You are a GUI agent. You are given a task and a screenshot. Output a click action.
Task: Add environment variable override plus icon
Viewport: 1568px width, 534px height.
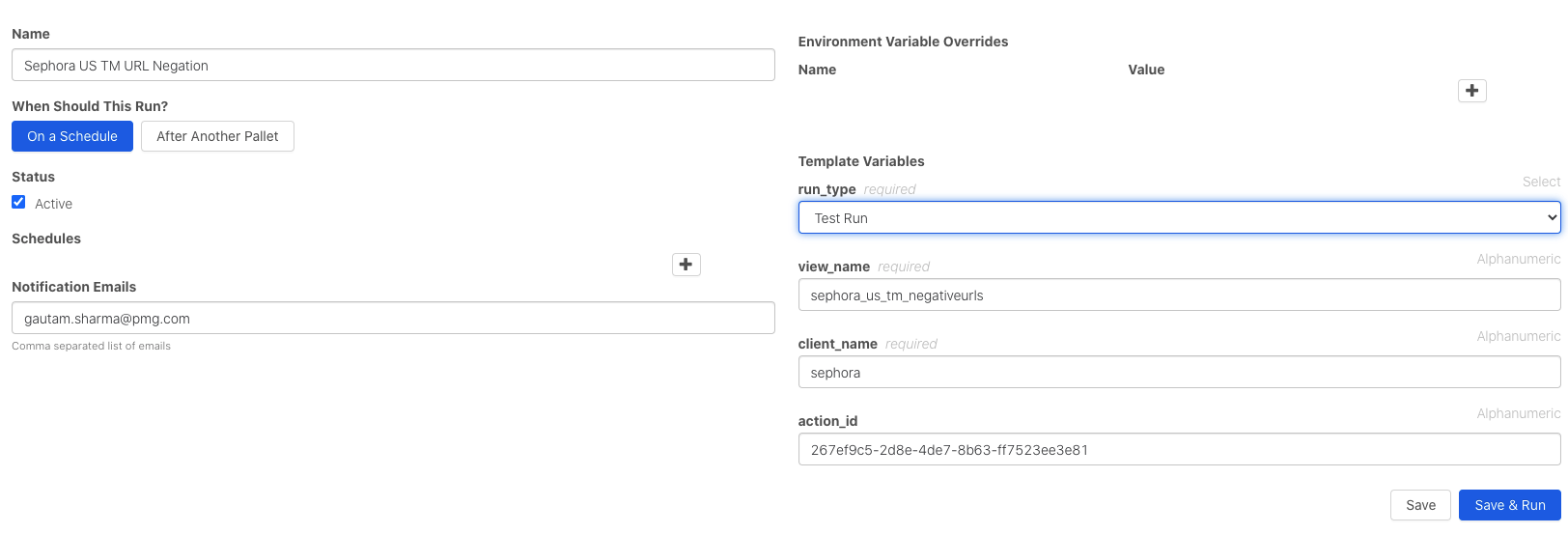point(1471,91)
